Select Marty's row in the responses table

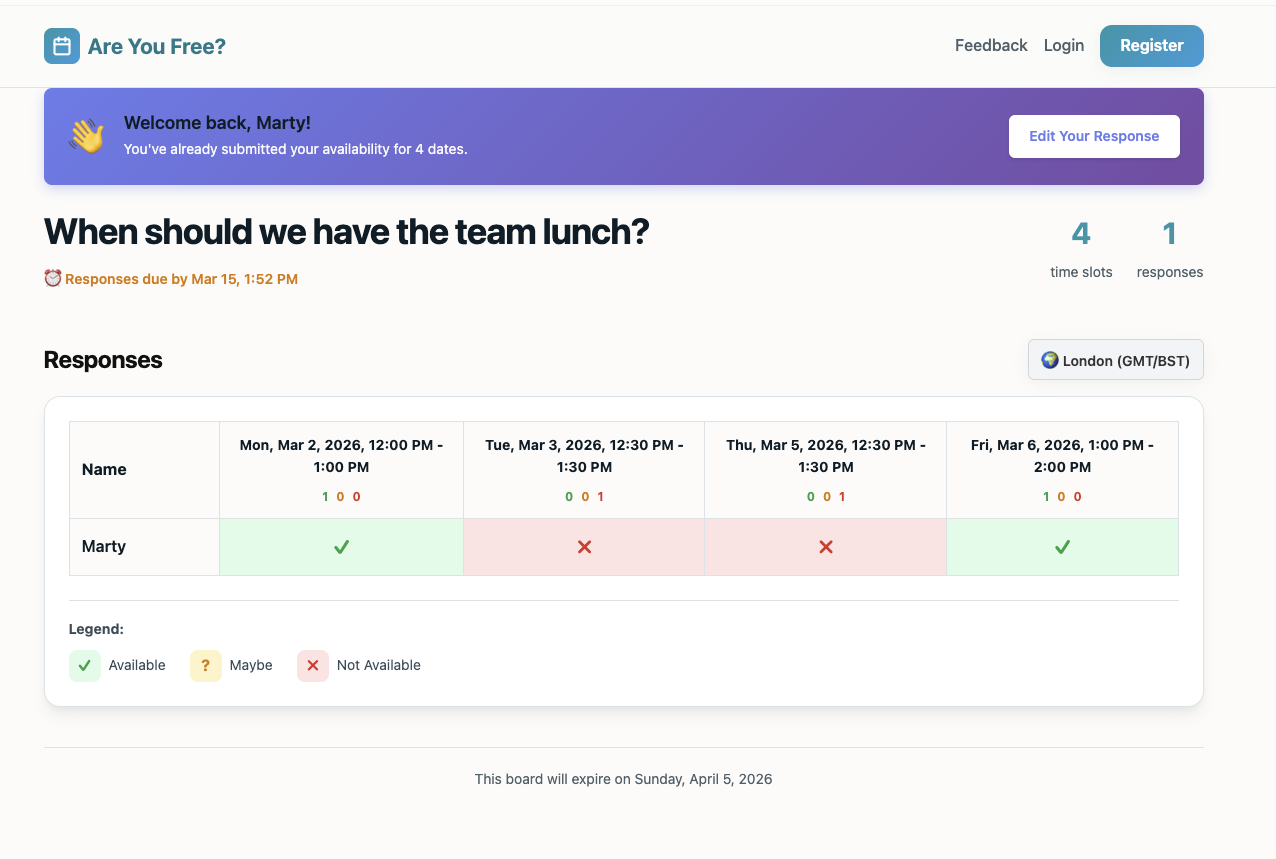point(102,547)
